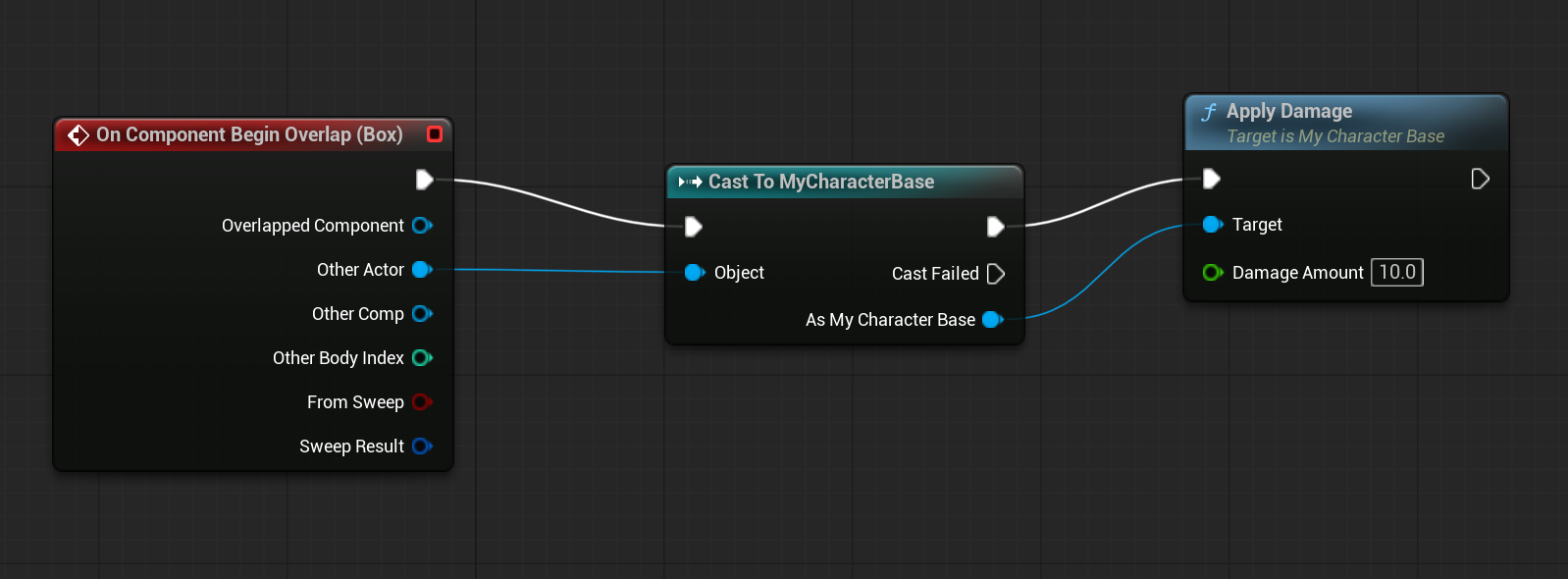Edit the Damage Amount value field

[x=1397, y=272]
